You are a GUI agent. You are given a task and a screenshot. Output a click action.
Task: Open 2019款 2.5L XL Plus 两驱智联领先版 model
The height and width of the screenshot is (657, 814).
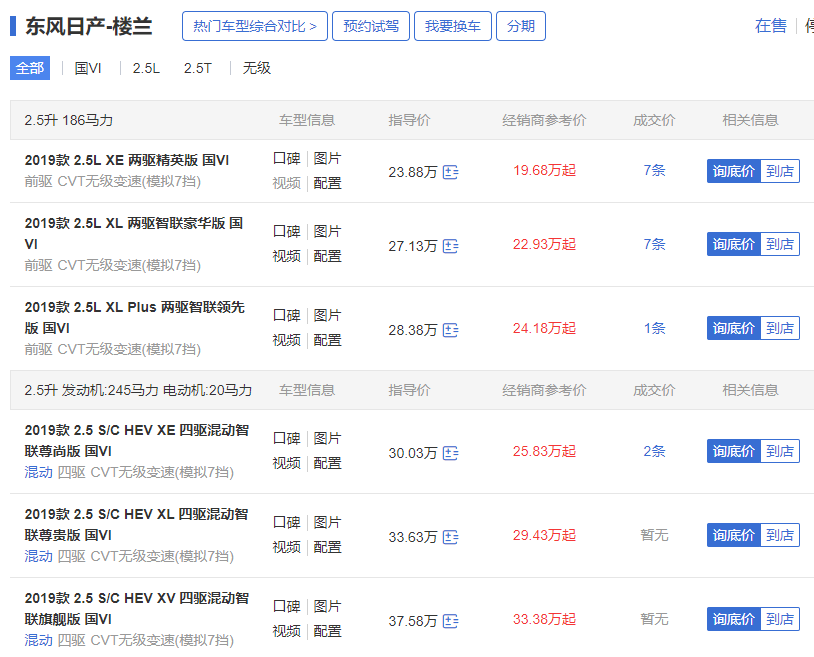click(134, 318)
